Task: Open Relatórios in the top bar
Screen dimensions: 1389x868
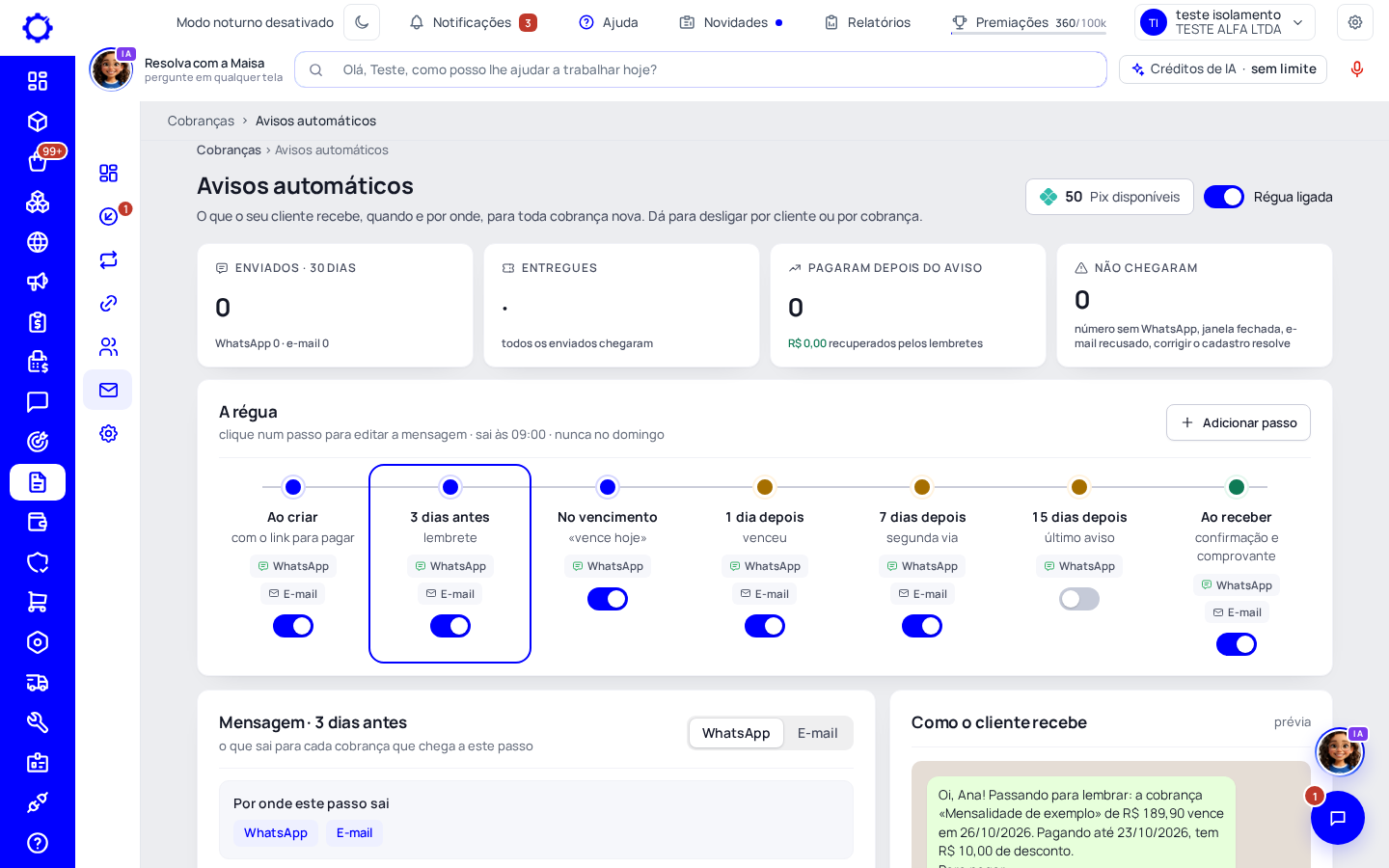Action: point(867,22)
